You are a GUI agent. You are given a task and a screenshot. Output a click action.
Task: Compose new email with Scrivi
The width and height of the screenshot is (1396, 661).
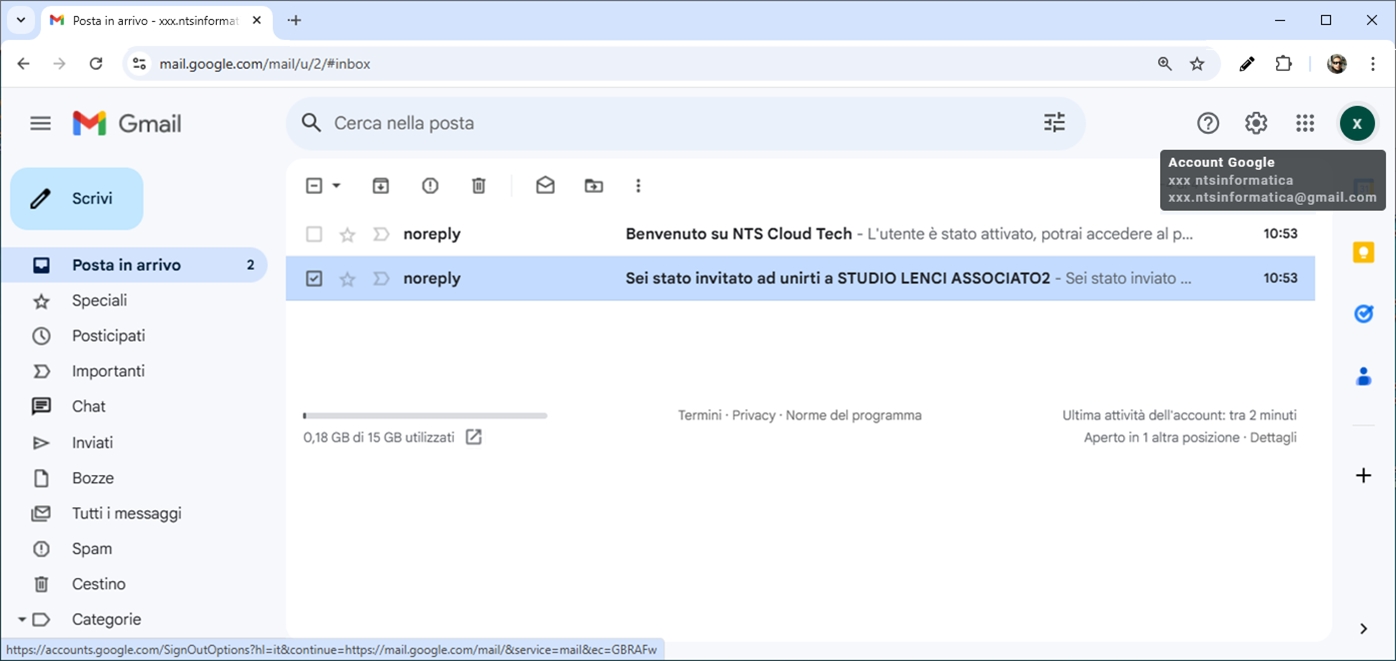click(x=77, y=199)
